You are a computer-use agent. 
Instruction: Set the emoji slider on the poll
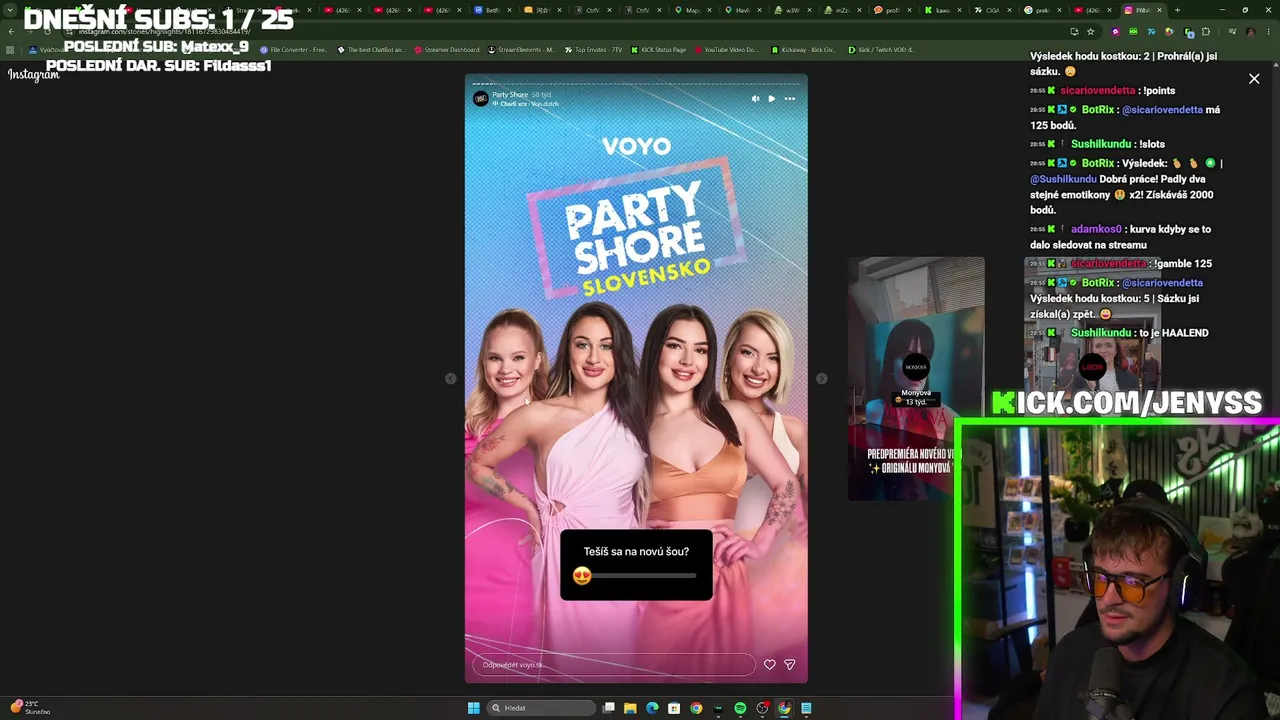(x=582, y=576)
